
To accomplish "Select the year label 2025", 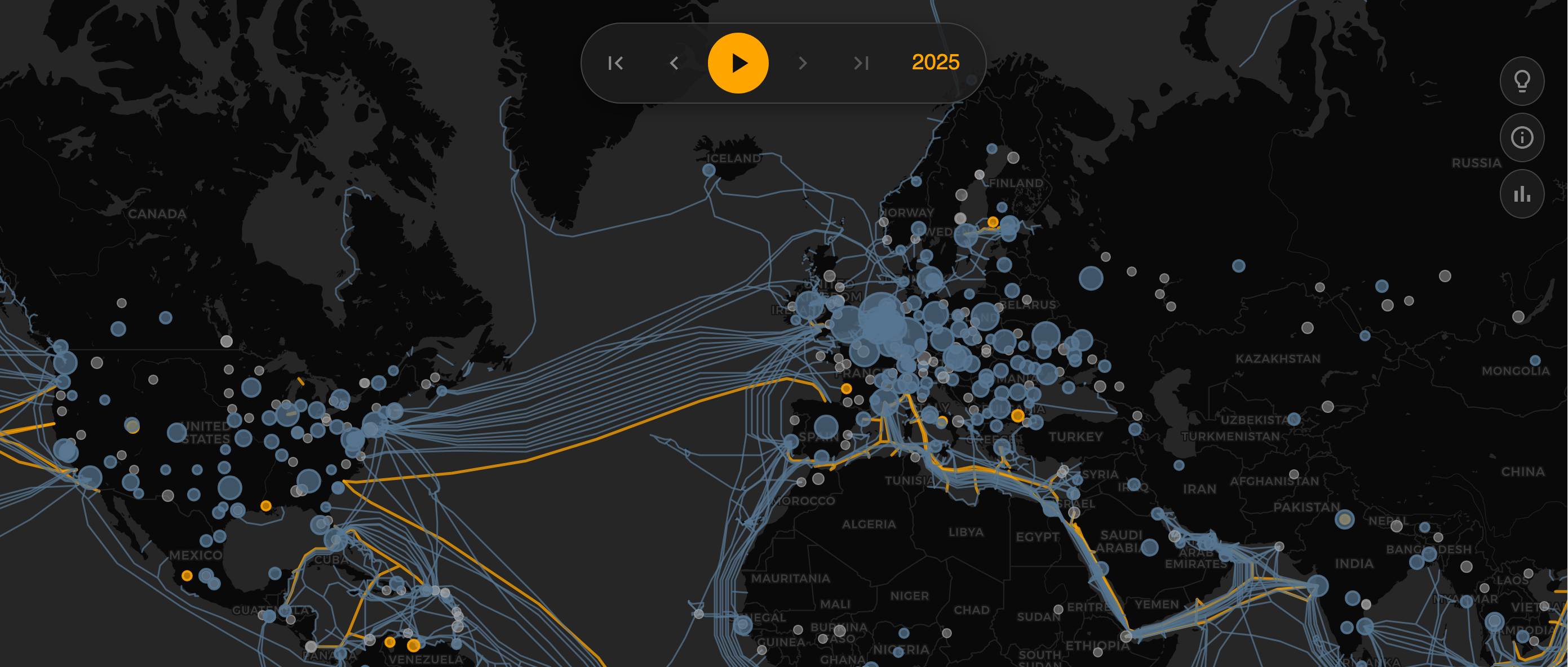I will (x=935, y=62).
